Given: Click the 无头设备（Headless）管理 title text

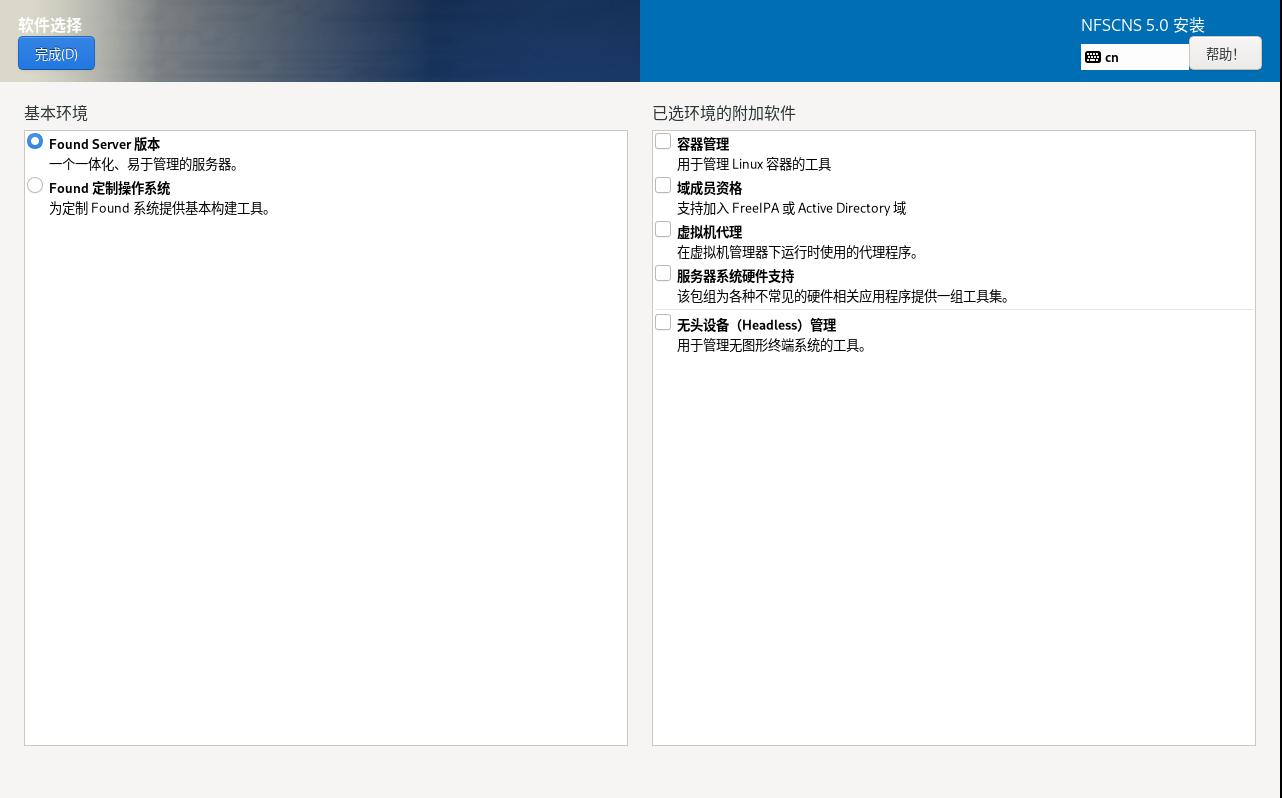Looking at the screenshot, I should tap(756, 325).
